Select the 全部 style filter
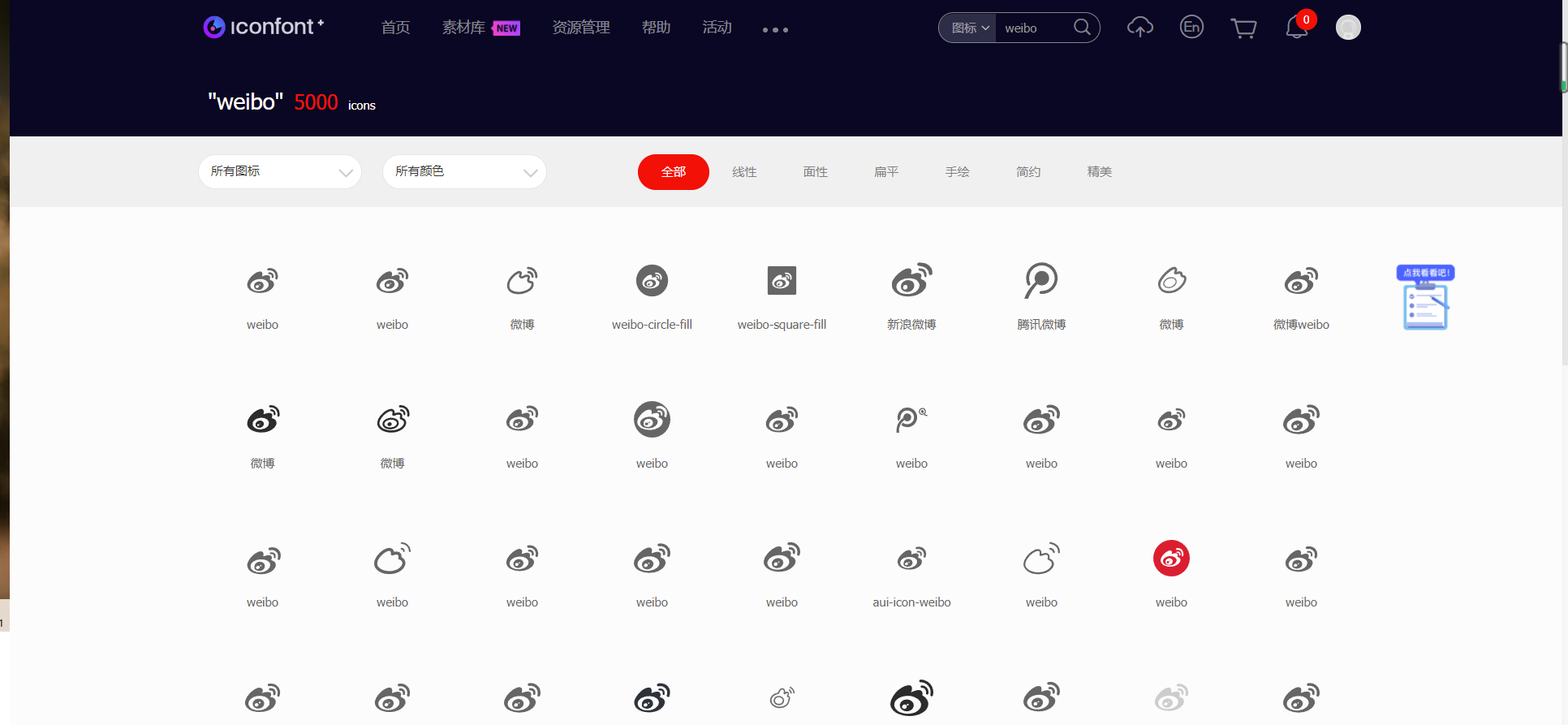Viewport: 1568px width, 725px height. (x=674, y=172)
